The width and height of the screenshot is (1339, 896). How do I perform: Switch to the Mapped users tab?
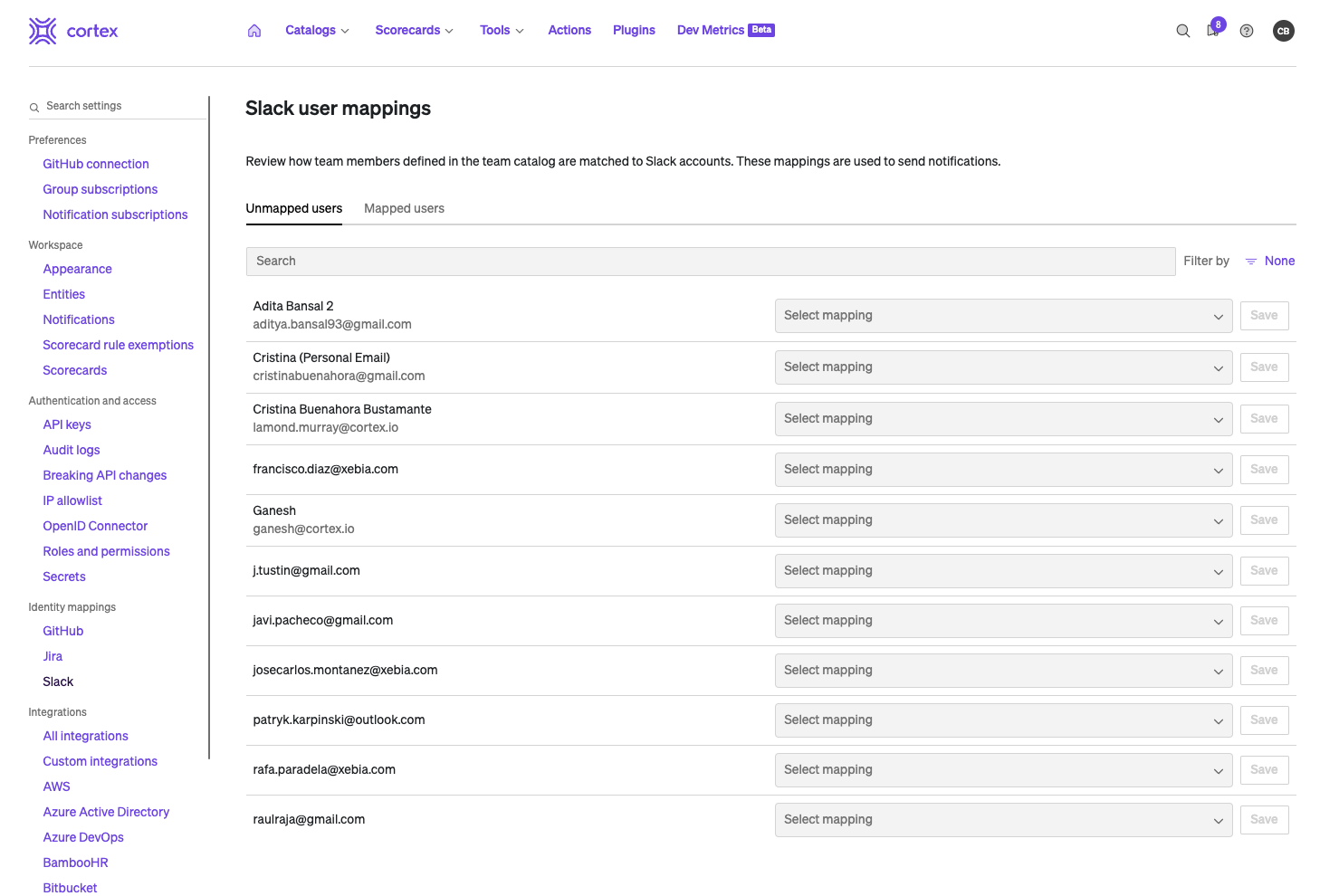404,209
